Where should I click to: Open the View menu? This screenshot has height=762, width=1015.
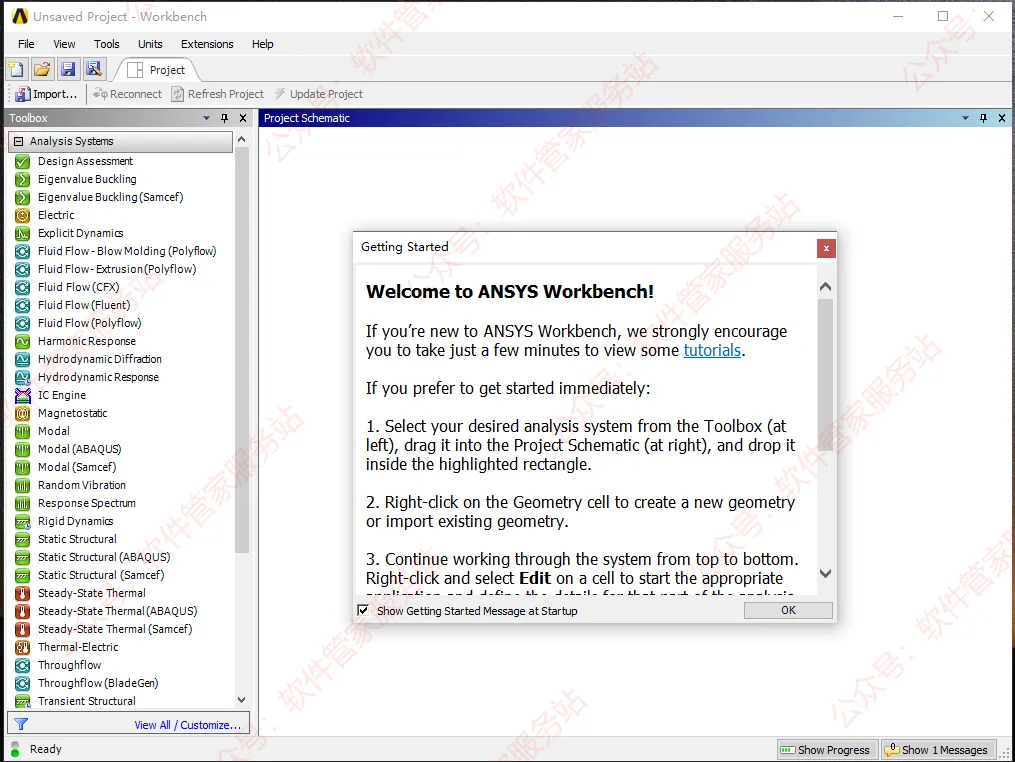tap(64, 44)
